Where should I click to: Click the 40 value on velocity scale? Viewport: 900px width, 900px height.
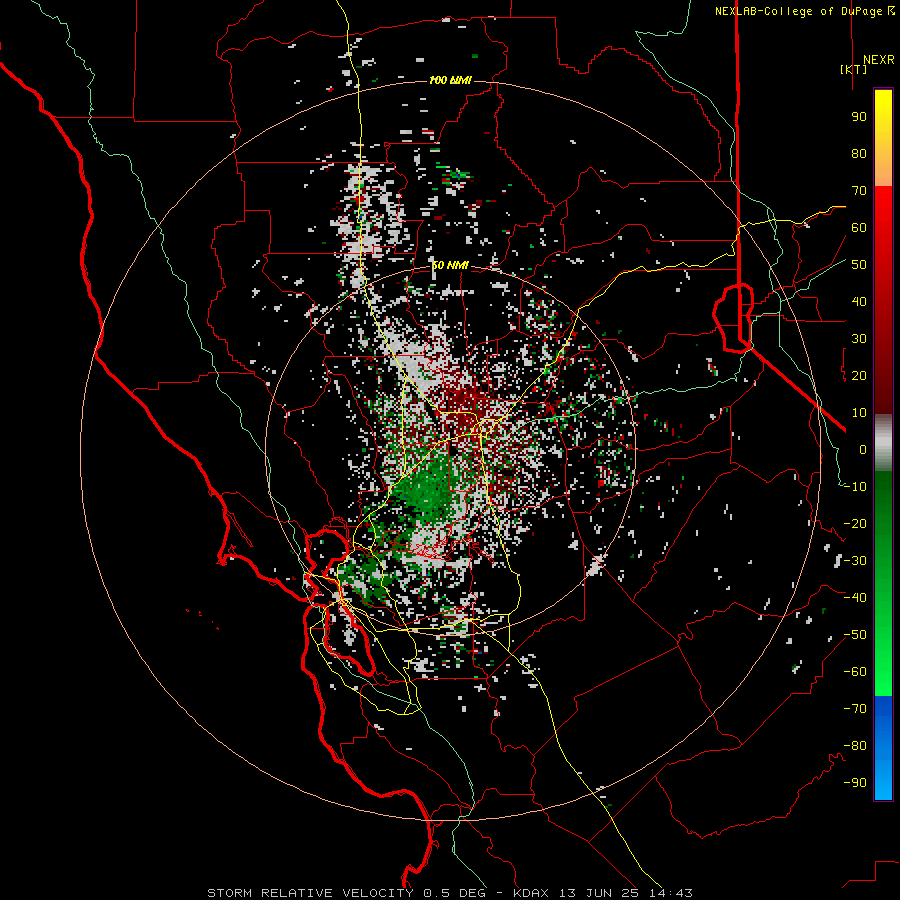click(x=859, y=302)
